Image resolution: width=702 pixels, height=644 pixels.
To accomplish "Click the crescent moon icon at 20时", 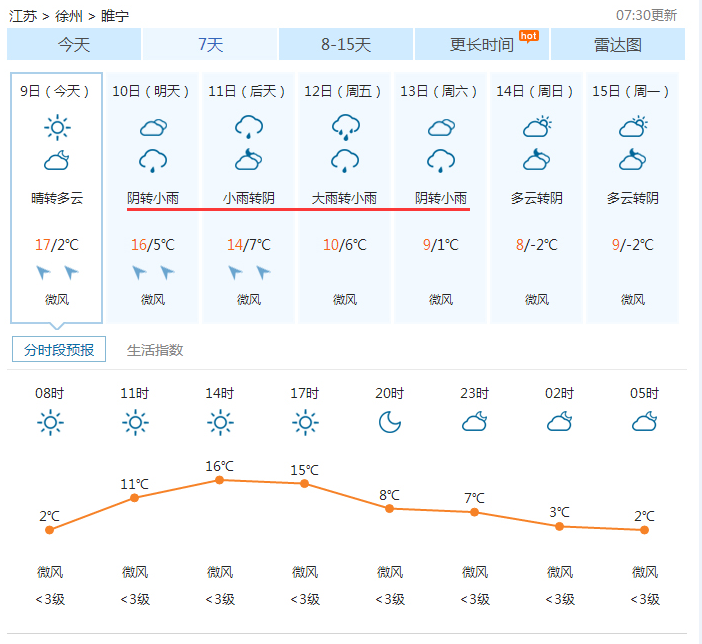I will [390, 422].
